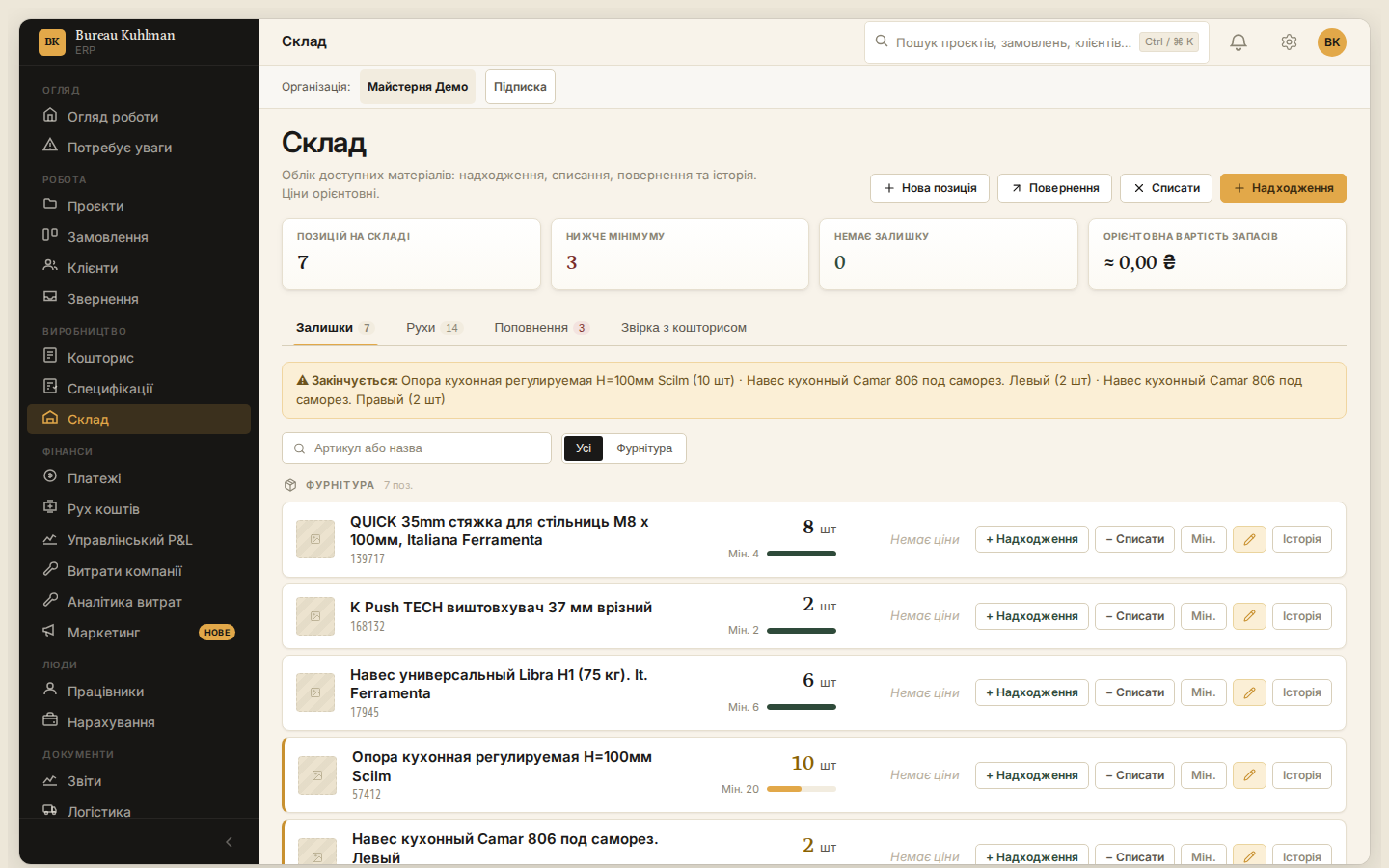Open Історія for Опора кухонная Scilm

(1302, 775)
